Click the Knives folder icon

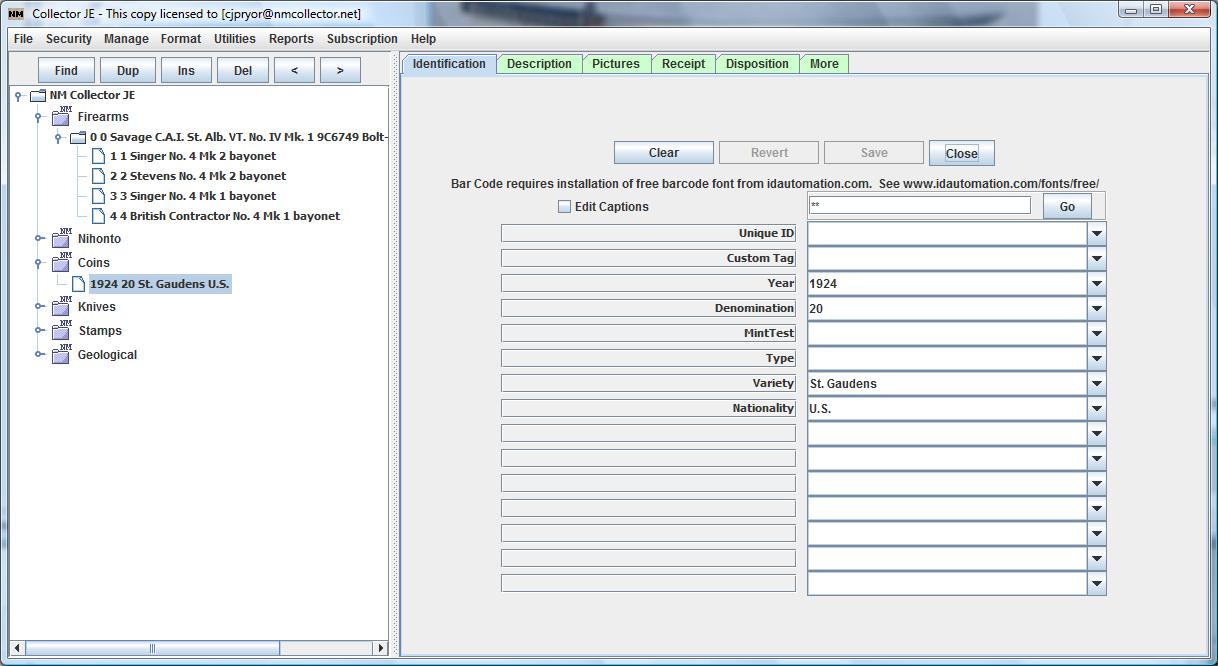61,307
